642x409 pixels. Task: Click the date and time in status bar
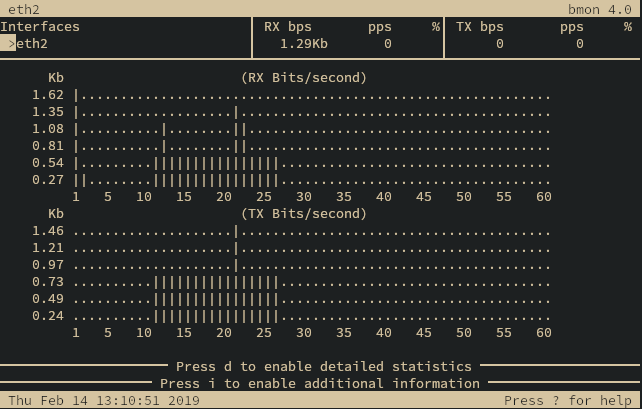pyautogui.click(x=103, y=401)
